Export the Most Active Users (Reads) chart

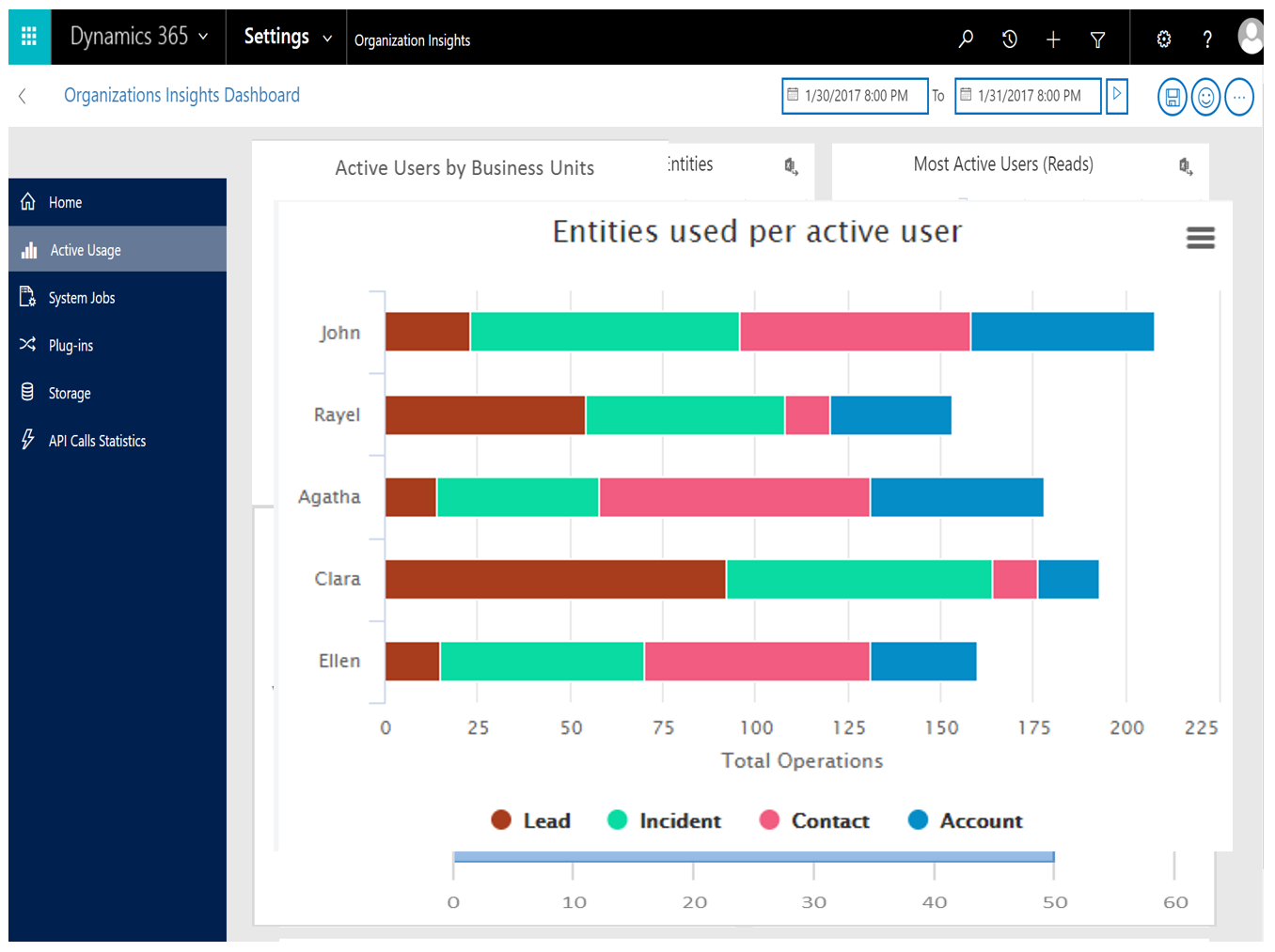coord(1182,167)
